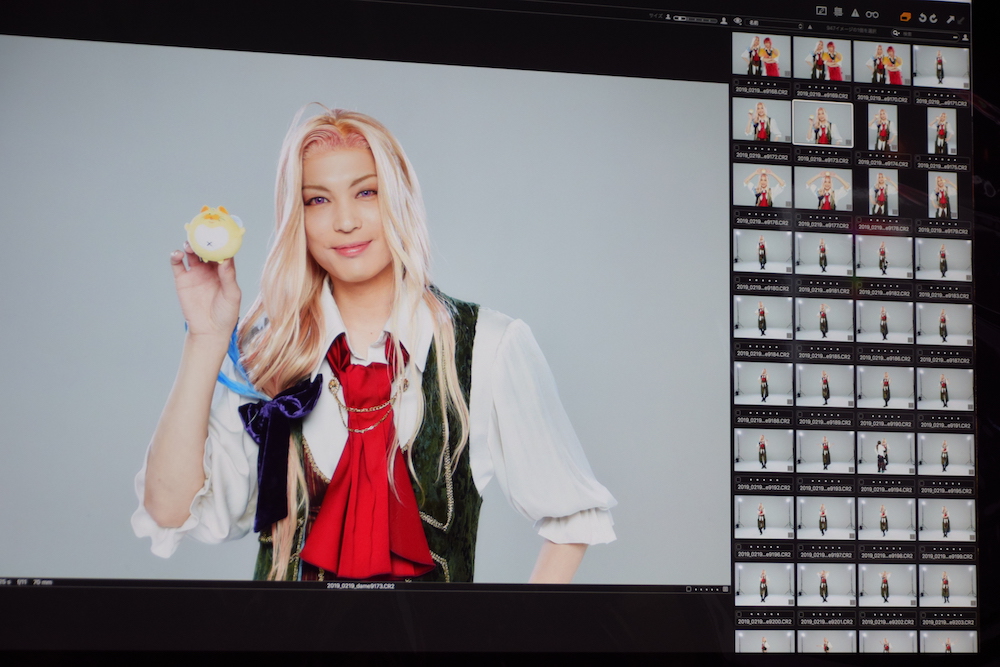Open the search magnifier options icon
The height and width of the screenshot is (667, 1000).
[896, 33]
